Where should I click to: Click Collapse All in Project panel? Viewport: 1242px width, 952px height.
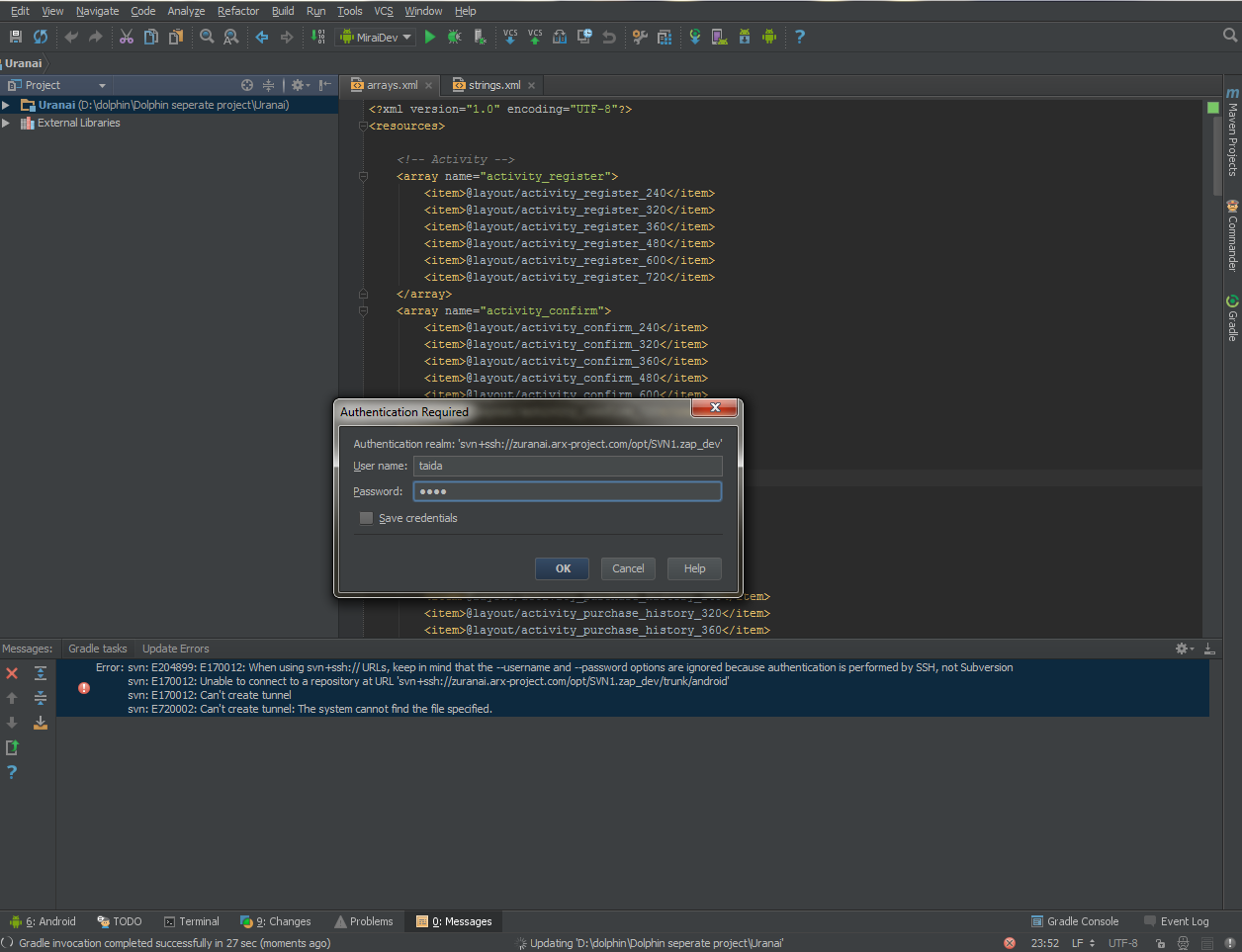click(268, 85)
